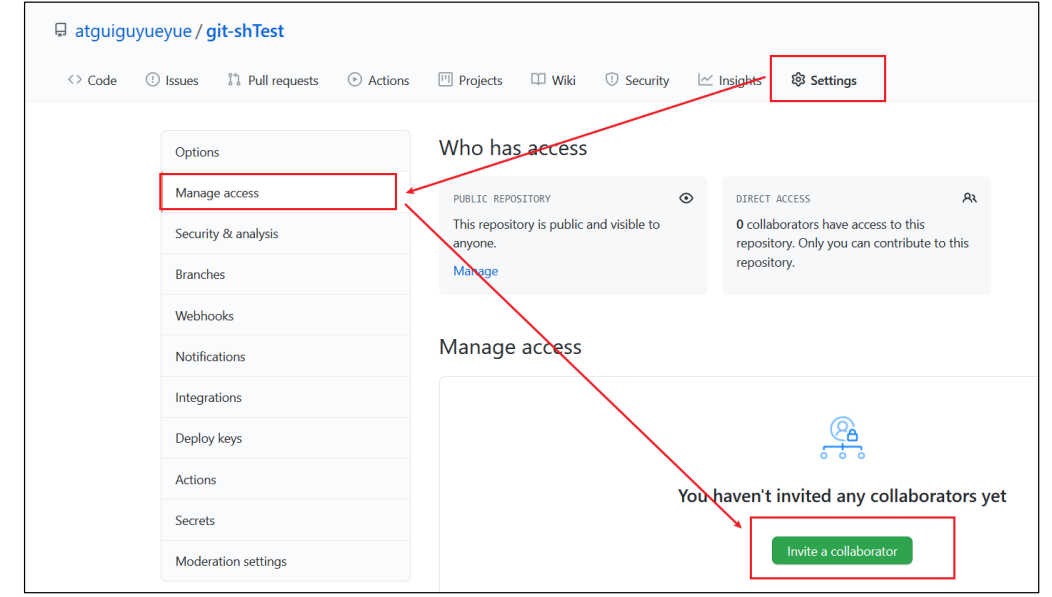The width and height of the screenshot is (1052, 597).
Task: Click the Insights graph icon
Action: 705,80
